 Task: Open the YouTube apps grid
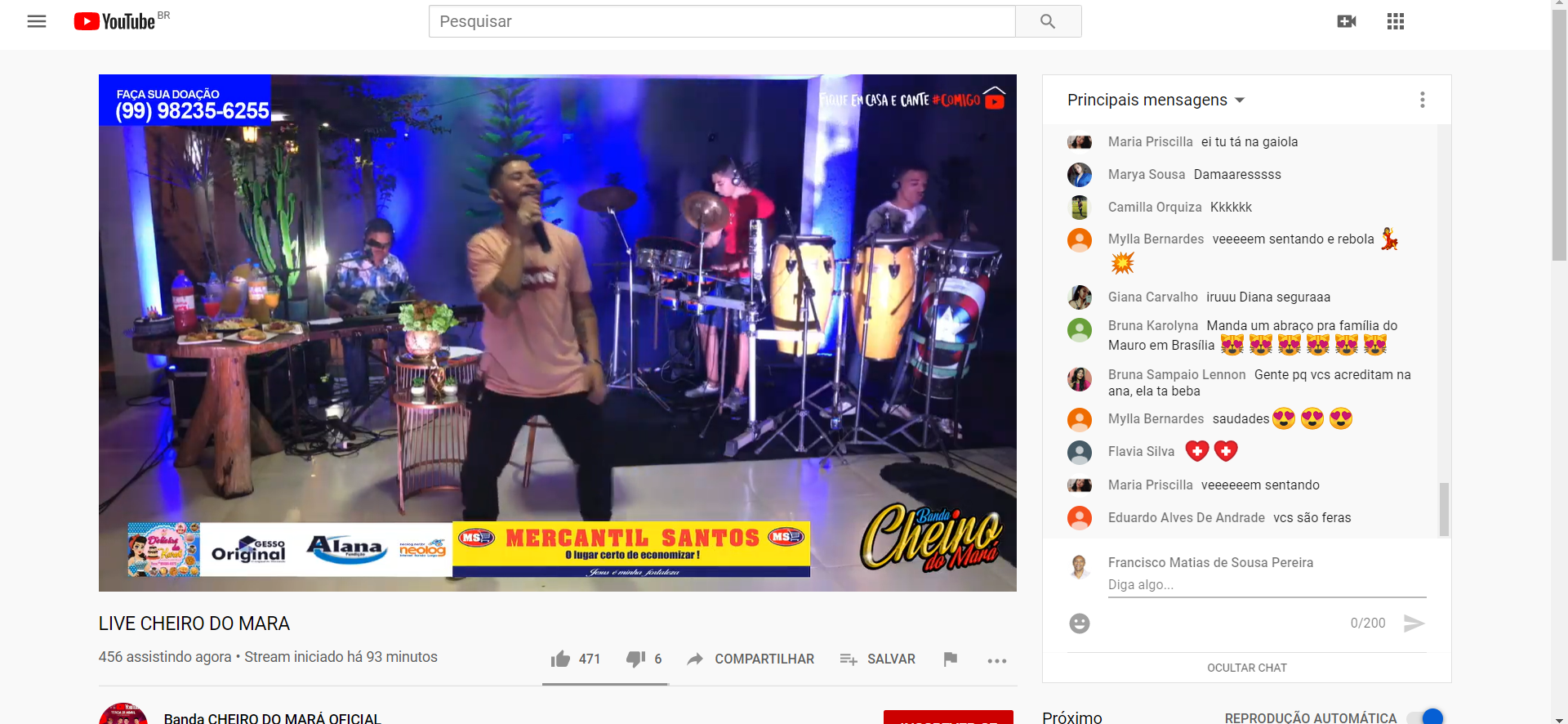1396,21
